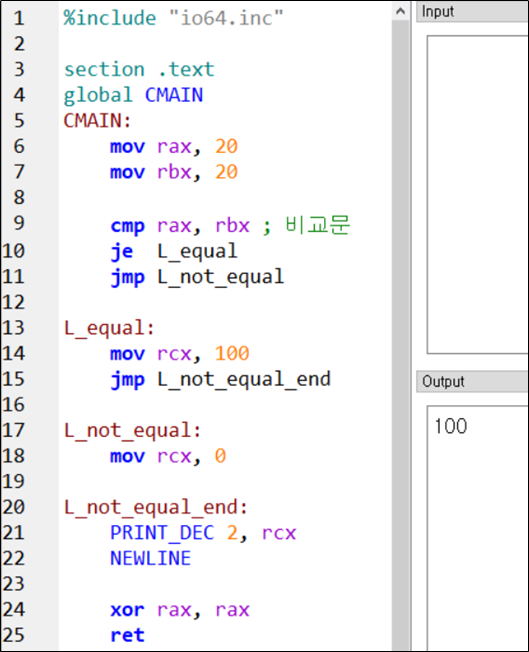Click the 'mov rbx, 20' instruction
The image size is (529, 652).
[174, 172]
